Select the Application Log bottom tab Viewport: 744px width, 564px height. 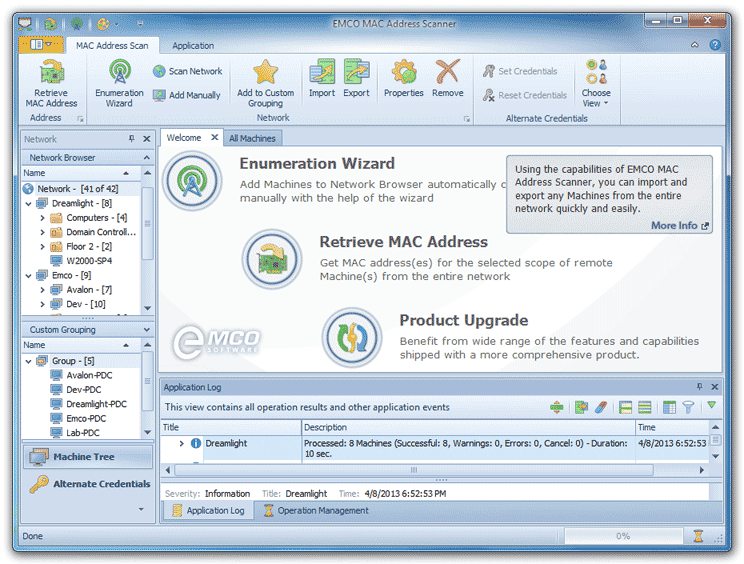tap(208, 510)
